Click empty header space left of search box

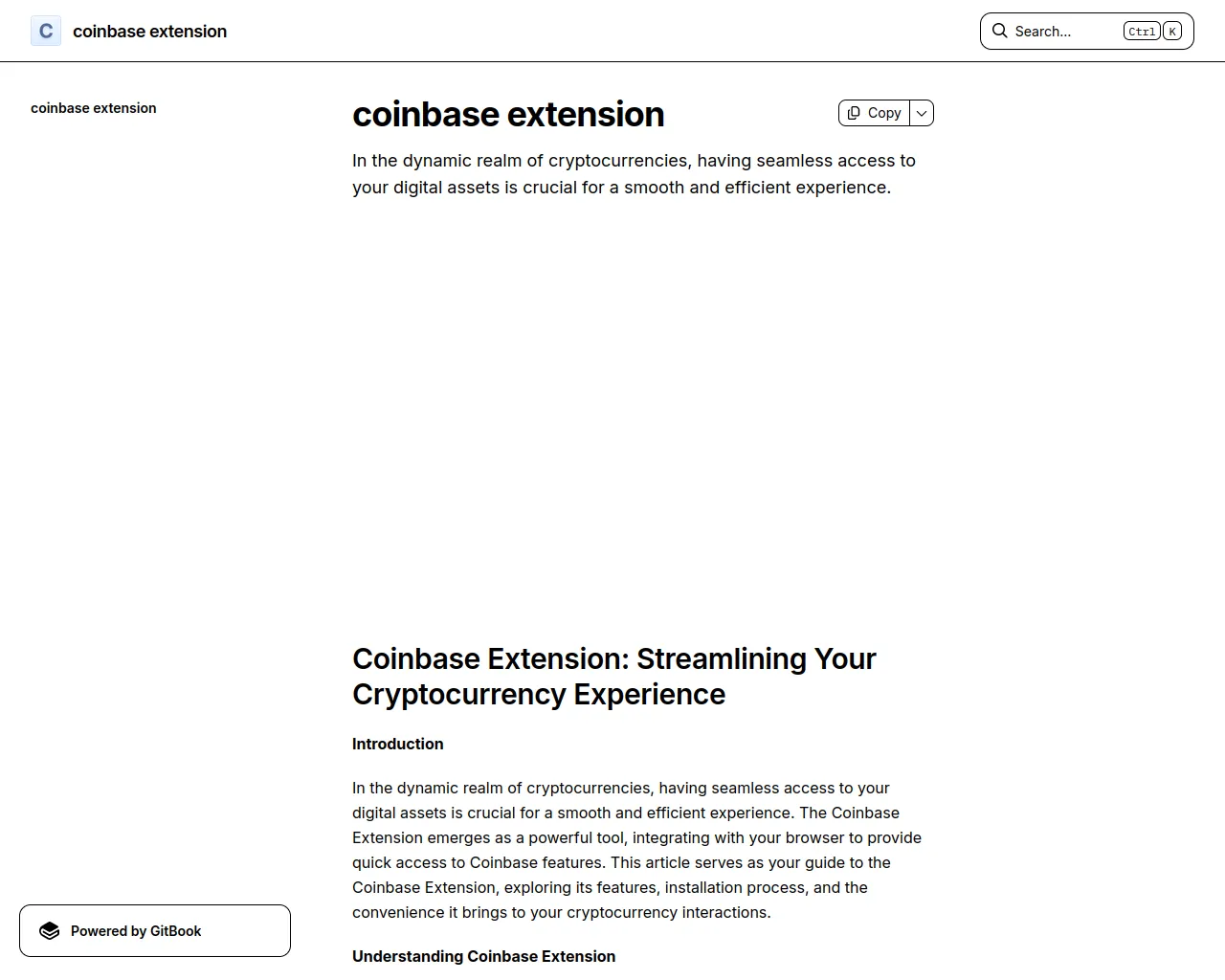point(603,31)
